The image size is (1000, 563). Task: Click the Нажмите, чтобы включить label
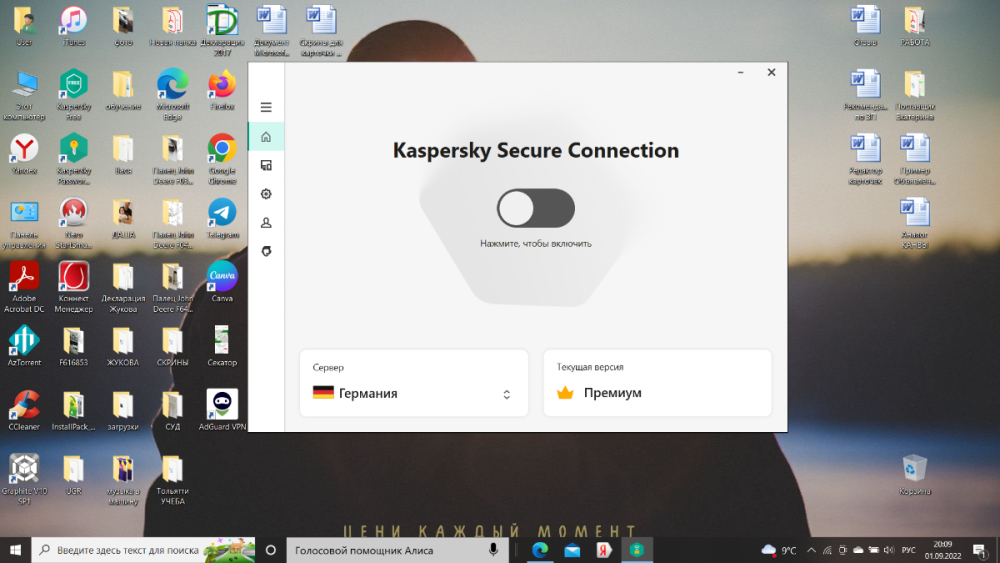click(536, 243)
